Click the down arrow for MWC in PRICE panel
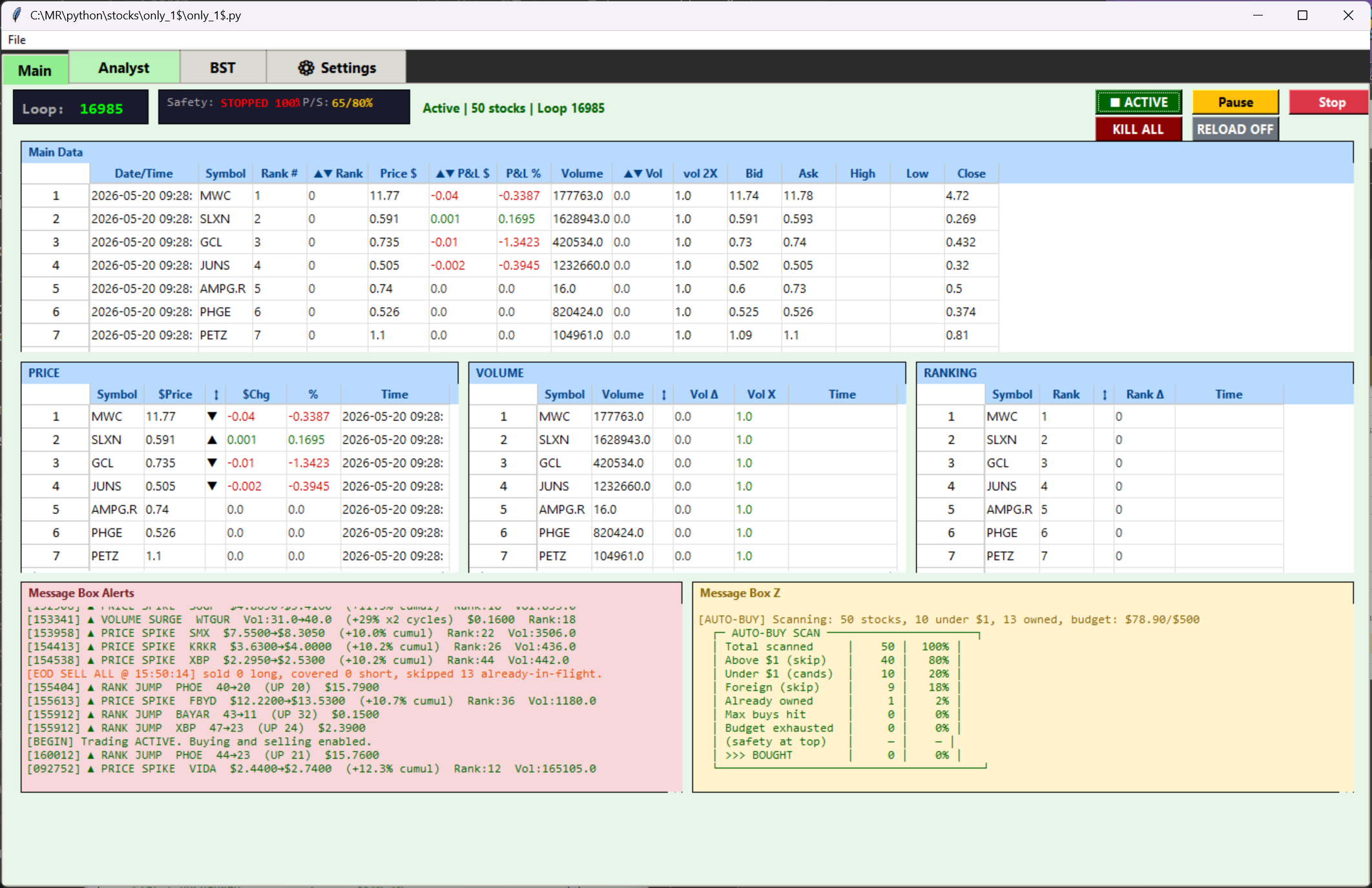Image resolution: width=1372 pixels, height=888 pixels. (x=212, y=417)
